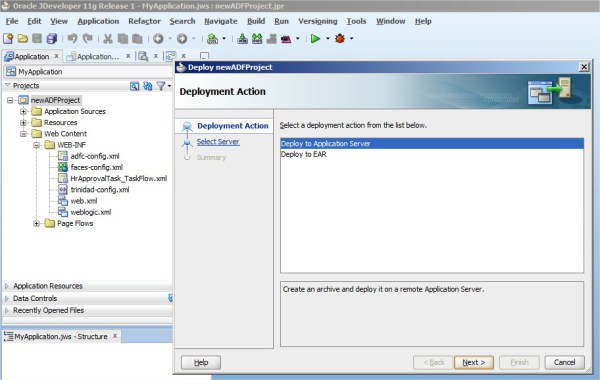The height and width of the screenshot is (380, 600).
Task: Open the Debug bug dropdown arrow
Action: pyautogui.click(x=352, y=39)
